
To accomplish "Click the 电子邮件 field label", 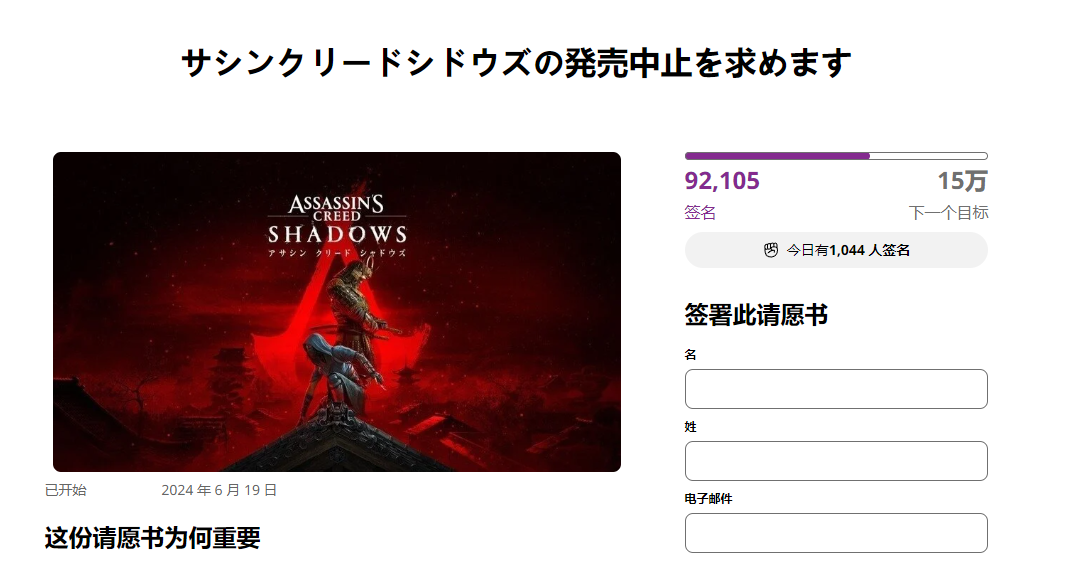I will [708, 498].
